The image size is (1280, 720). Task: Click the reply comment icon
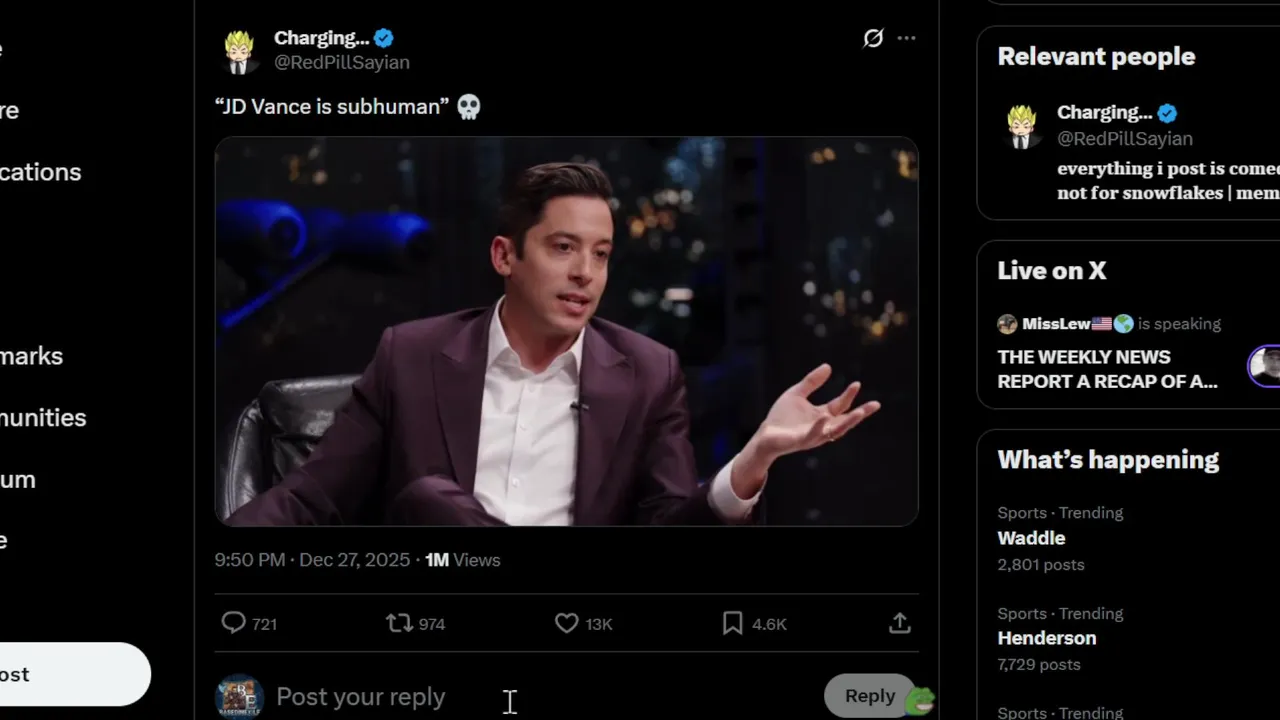pos(234,623)
